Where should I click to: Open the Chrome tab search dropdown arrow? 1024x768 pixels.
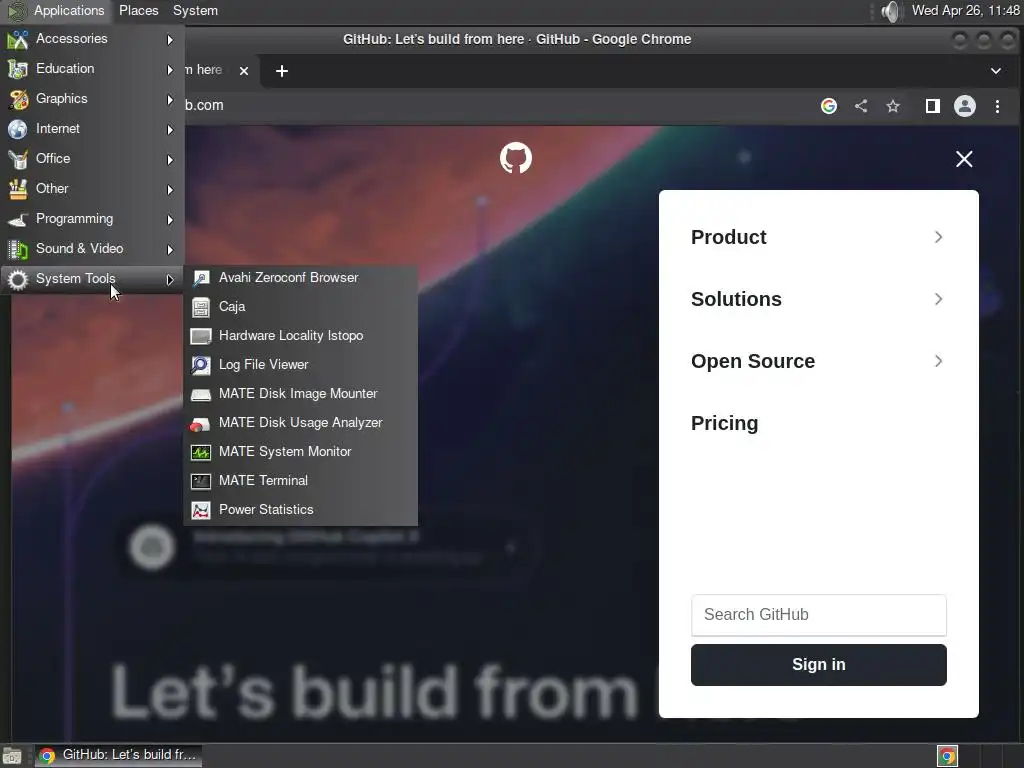(996, 71)
